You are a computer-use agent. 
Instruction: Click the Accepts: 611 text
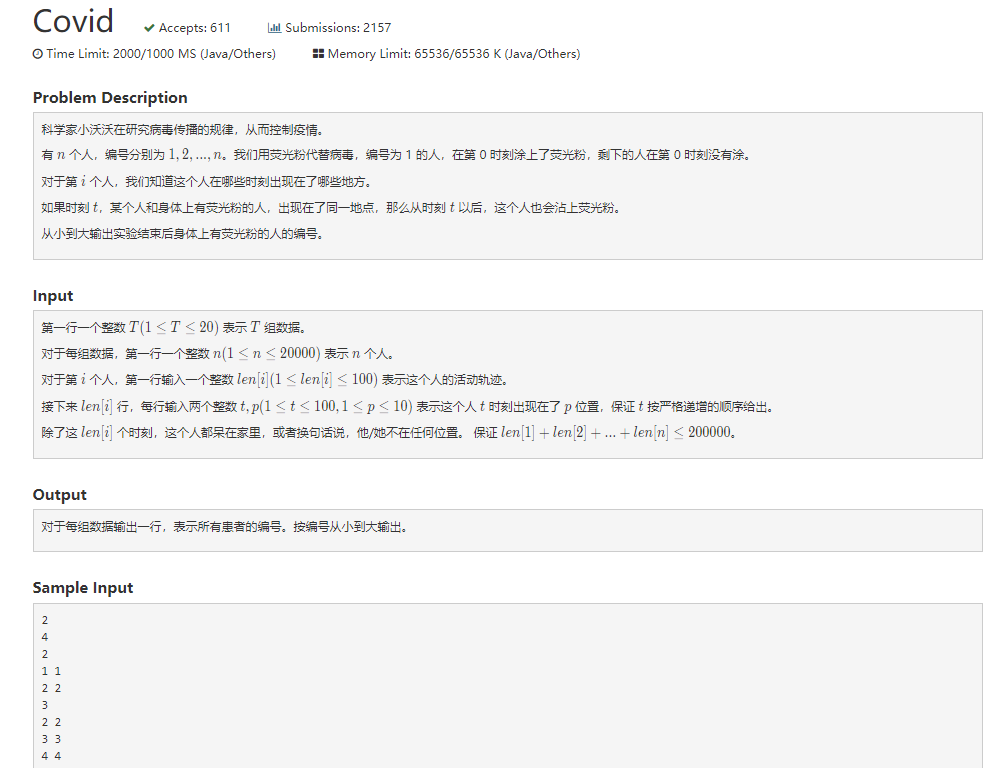pos(195,28)
